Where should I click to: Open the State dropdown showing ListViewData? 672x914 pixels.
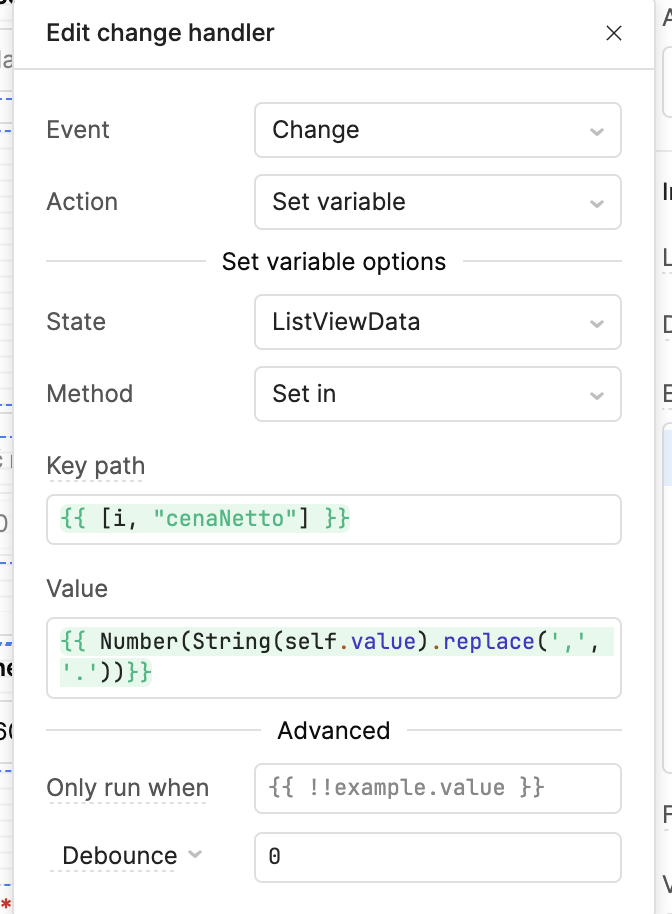(437, 322)
